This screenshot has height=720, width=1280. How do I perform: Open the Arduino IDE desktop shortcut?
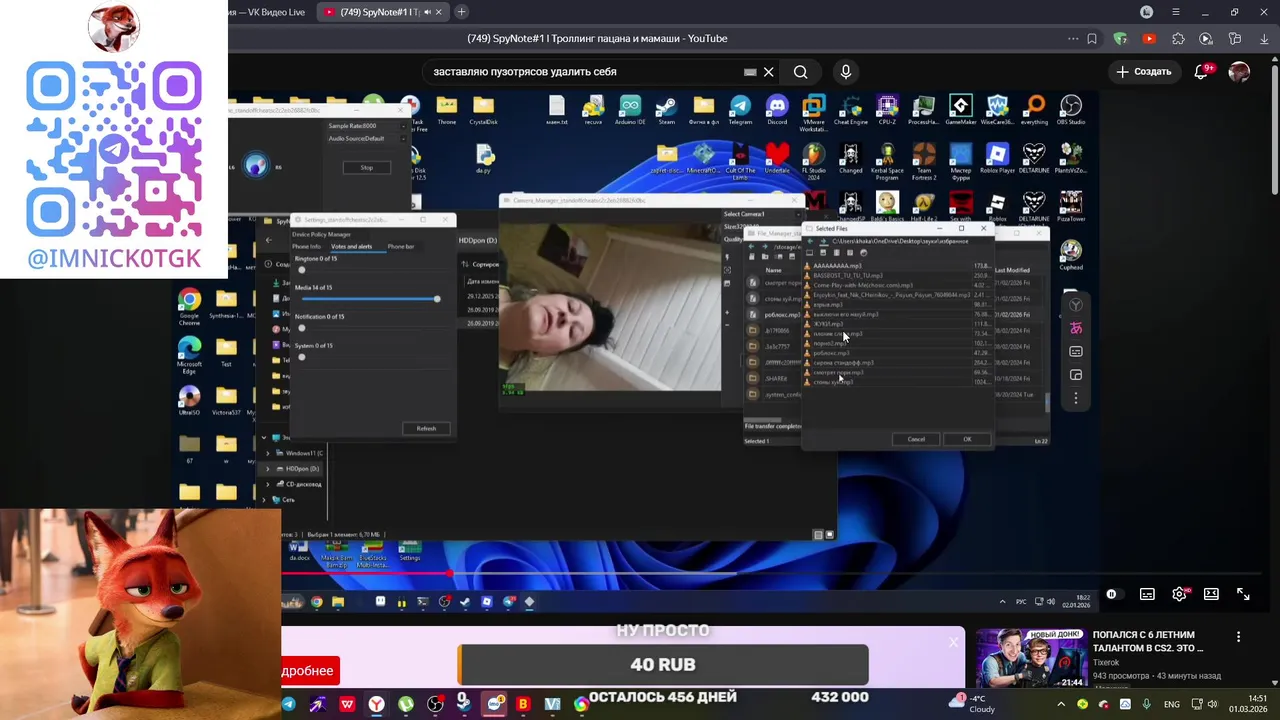(x=630, y=111)
